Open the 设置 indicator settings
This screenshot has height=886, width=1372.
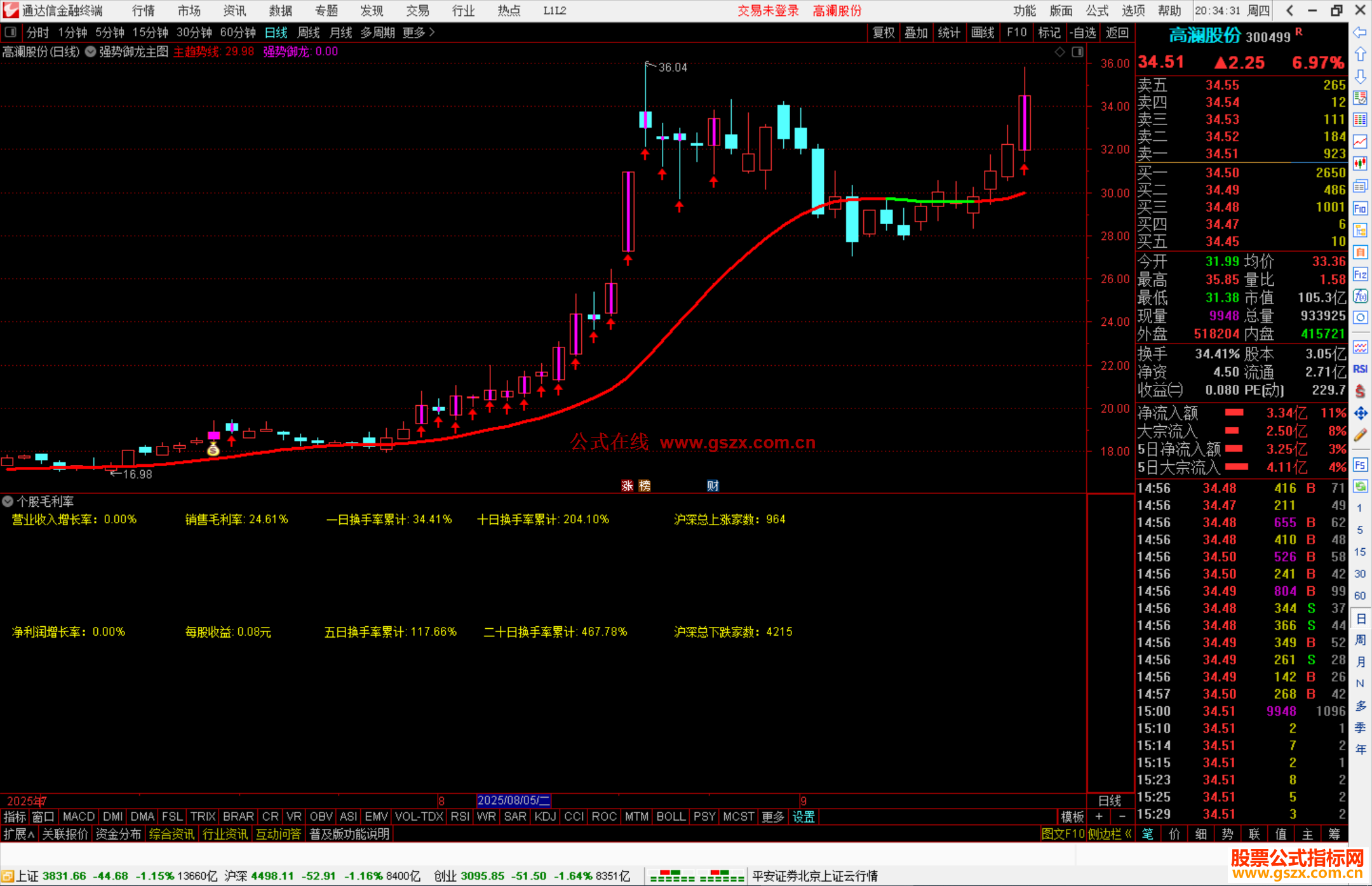tap(804, 817)
